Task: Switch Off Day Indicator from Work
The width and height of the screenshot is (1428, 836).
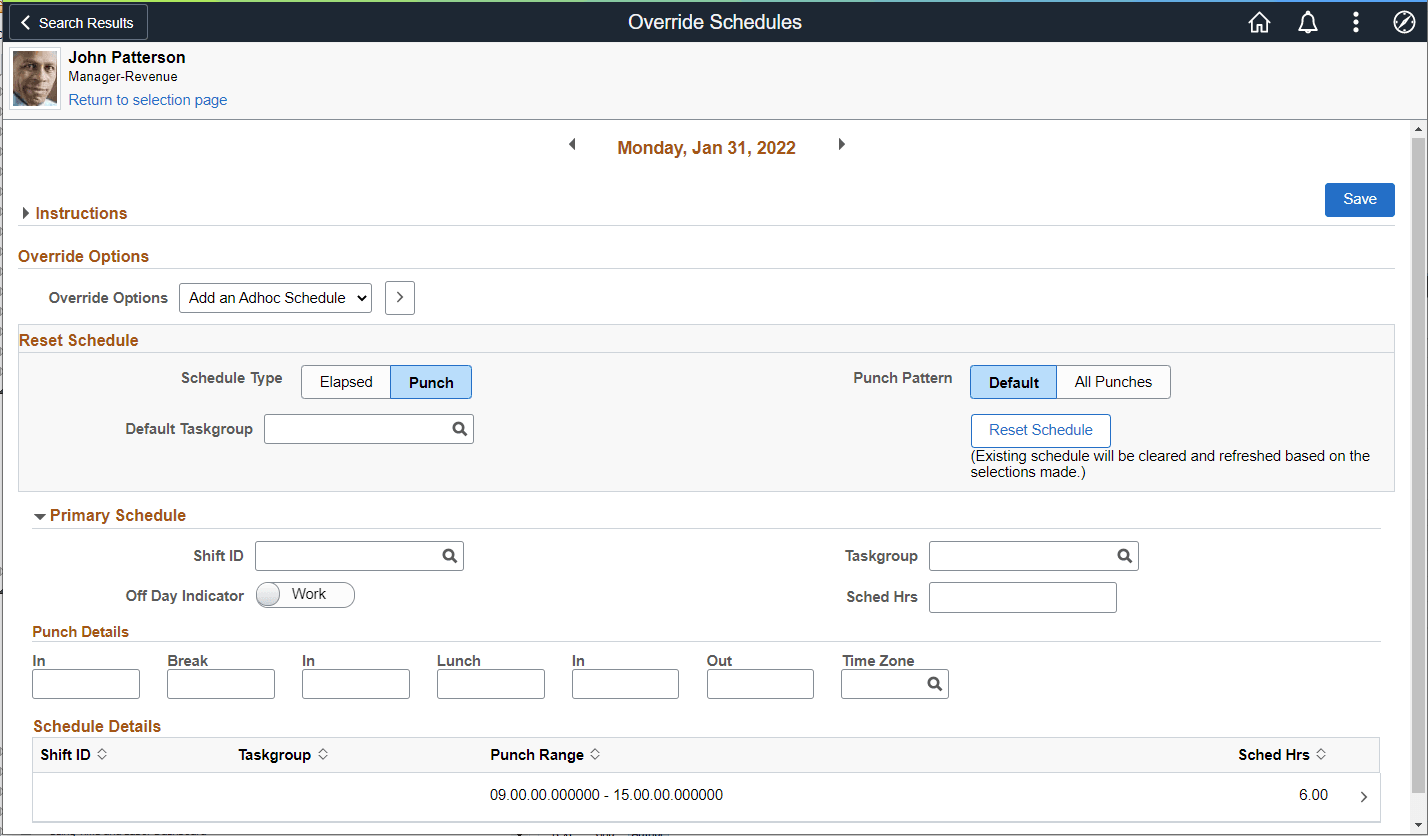Action: pyautogui.click(x=304, y=594)
